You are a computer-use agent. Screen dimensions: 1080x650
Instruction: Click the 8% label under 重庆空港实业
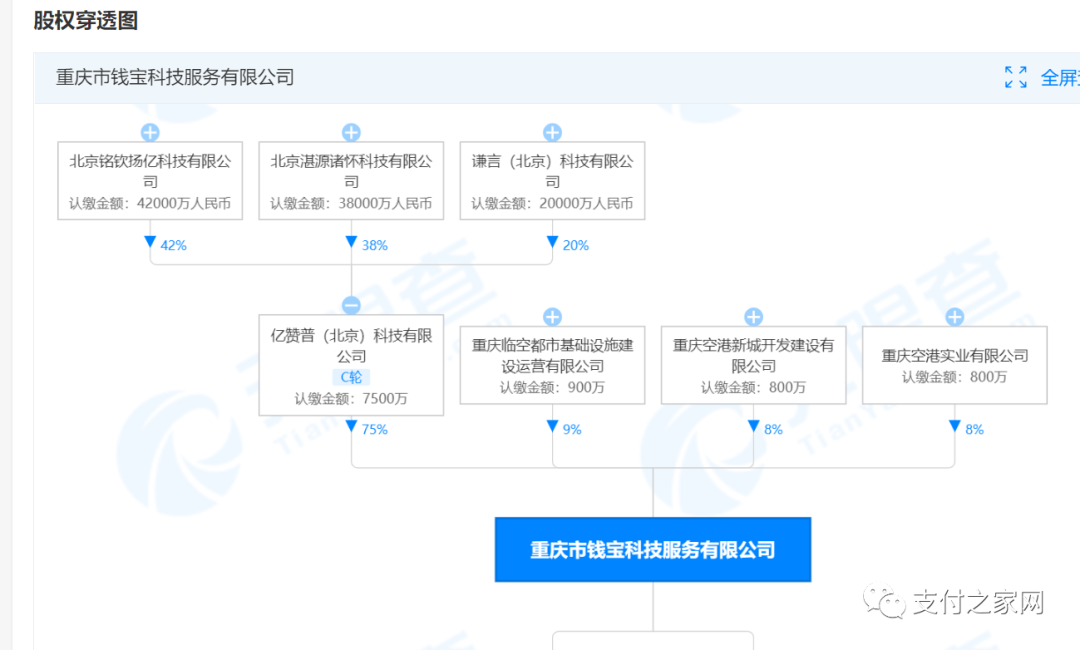[x=975, y=430]
